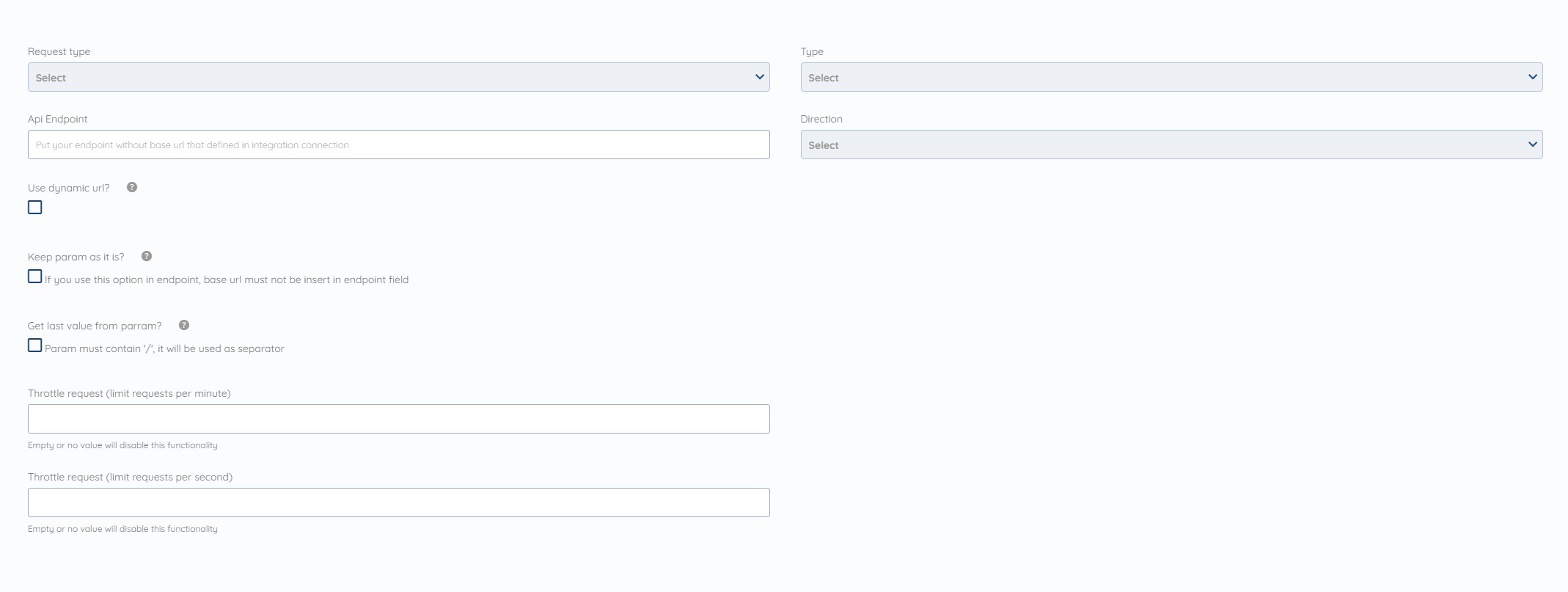Click the question mark next to Keep param
1568x592 pixels.
point(147,256)
